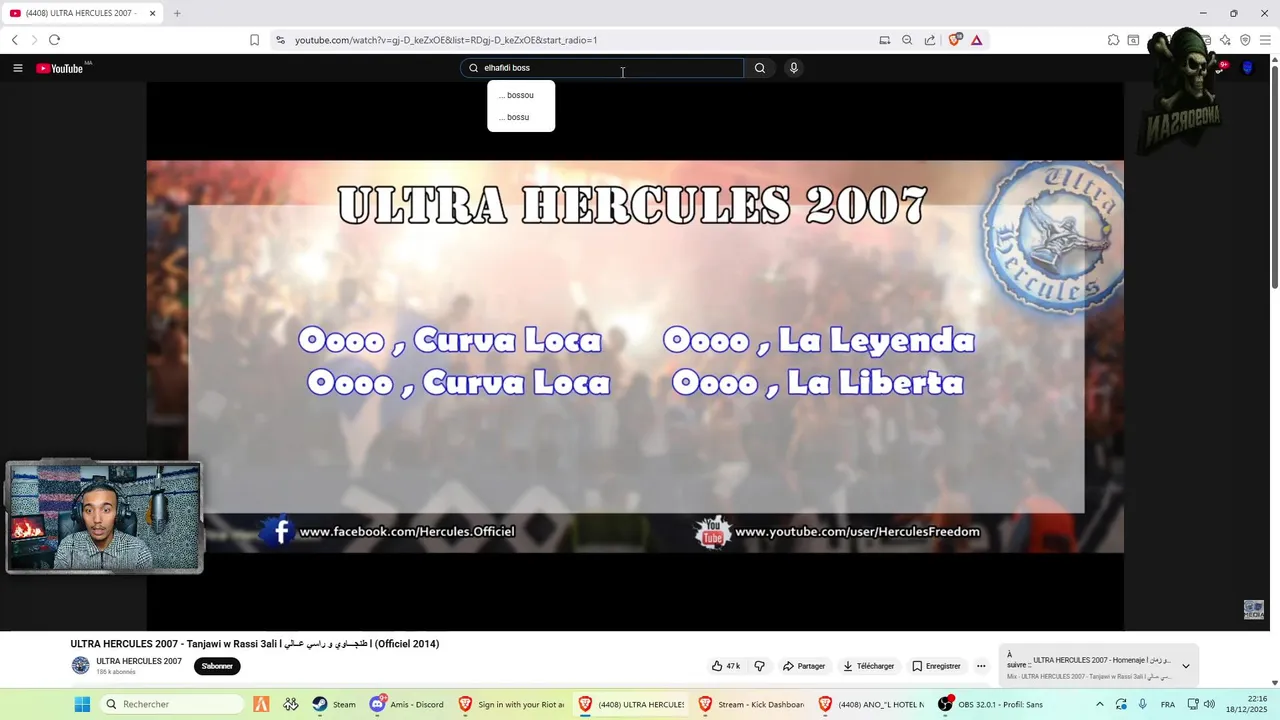
Task: Select the ULTRA HERCULES 2007 browser tab
Action: (x=82, y=13)
